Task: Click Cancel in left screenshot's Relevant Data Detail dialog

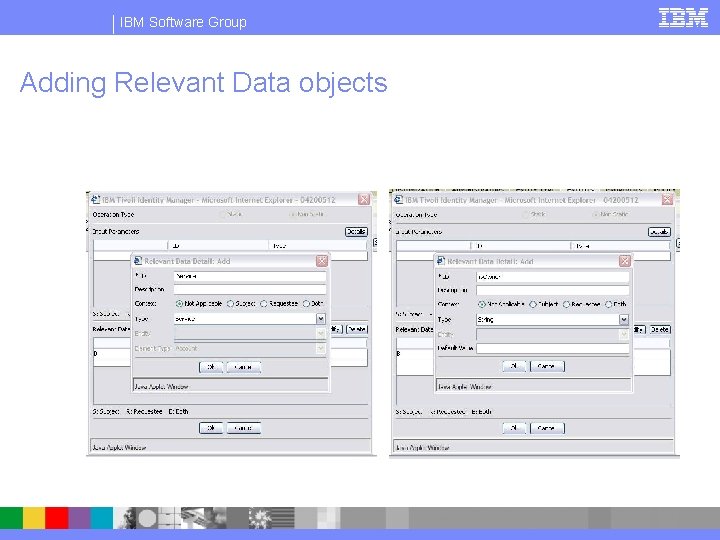Action: (x=243, y=367)
